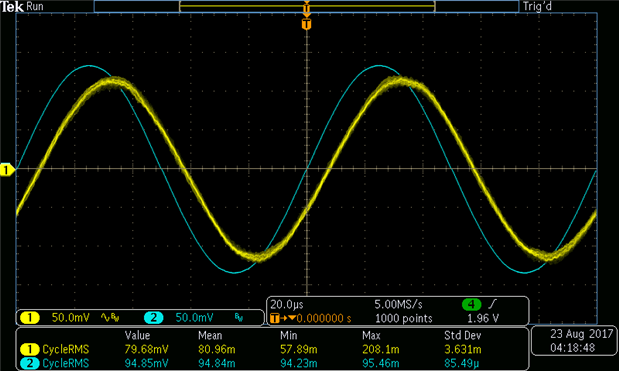The image size is (619, 371).
Task: Click the 23 Aug 2017 date readout
Action: point(581,334)
